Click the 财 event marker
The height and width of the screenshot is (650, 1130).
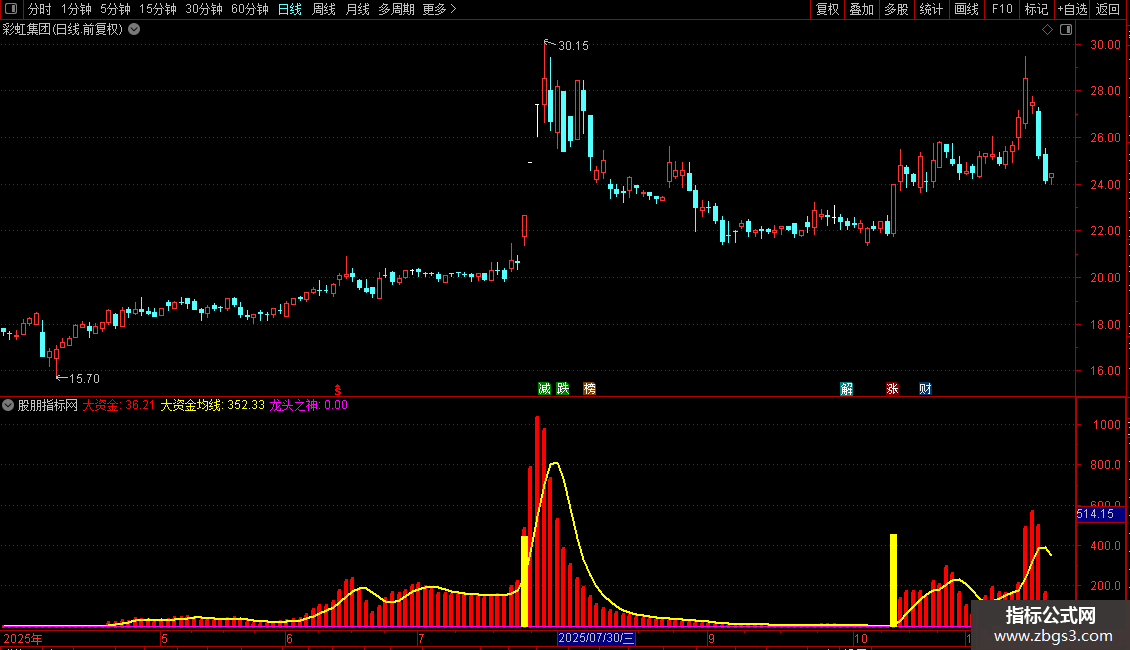point(925,388)
